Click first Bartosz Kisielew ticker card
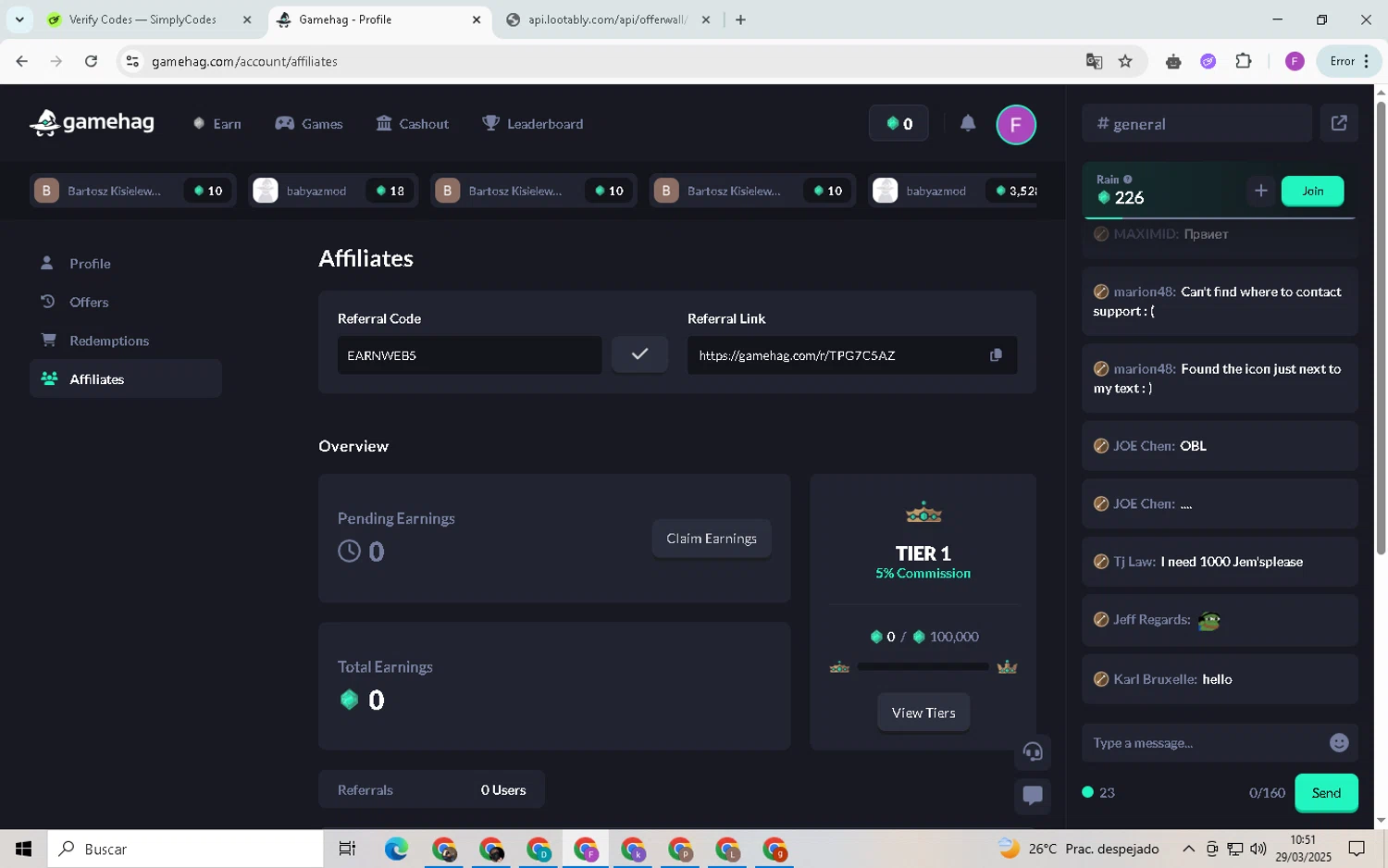The height and width of the screenshot is (868, 1388). coord(132,191)
